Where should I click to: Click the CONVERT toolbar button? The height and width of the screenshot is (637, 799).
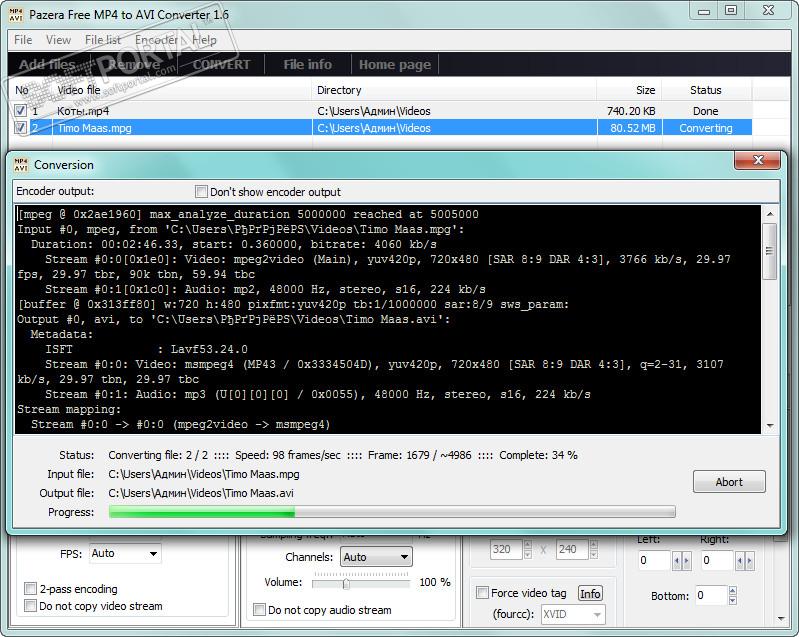[221, 64]
